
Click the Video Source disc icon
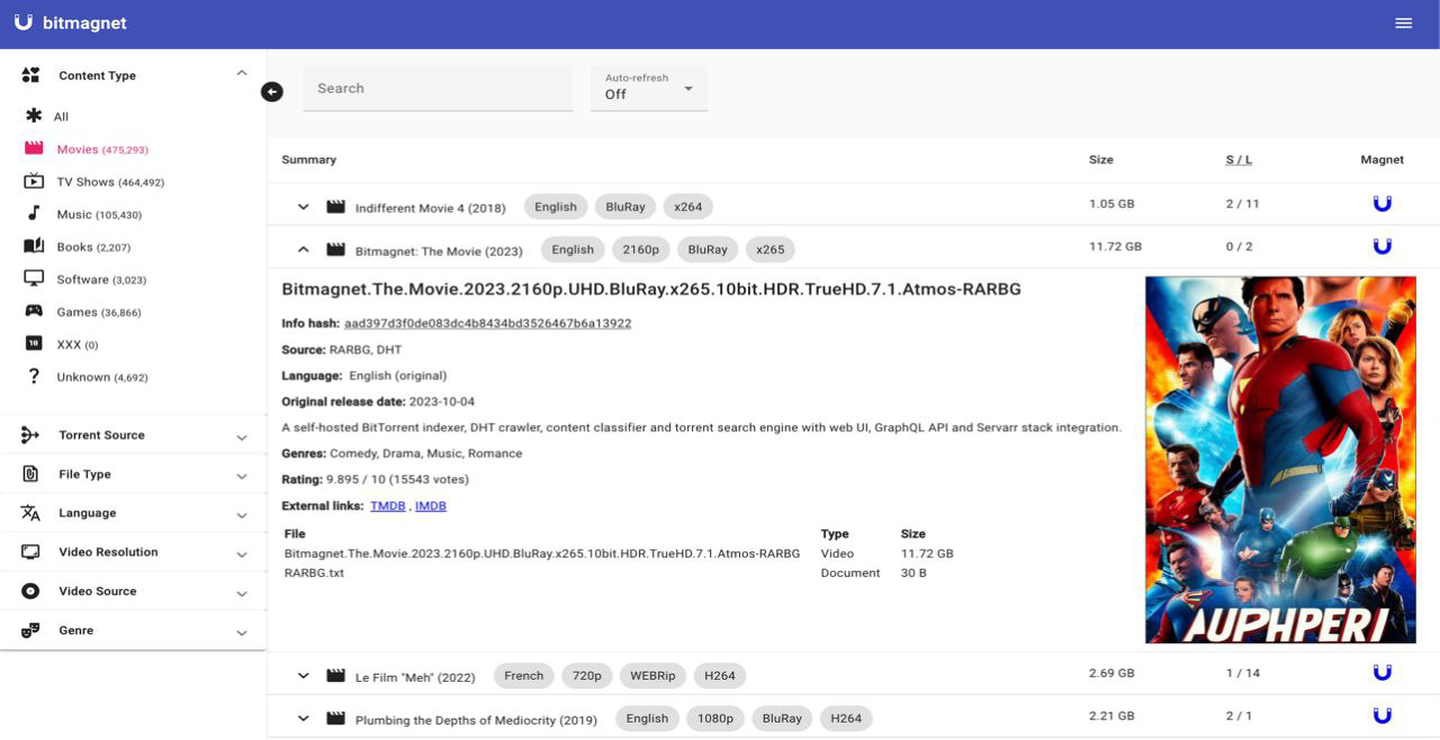[31, 591]
